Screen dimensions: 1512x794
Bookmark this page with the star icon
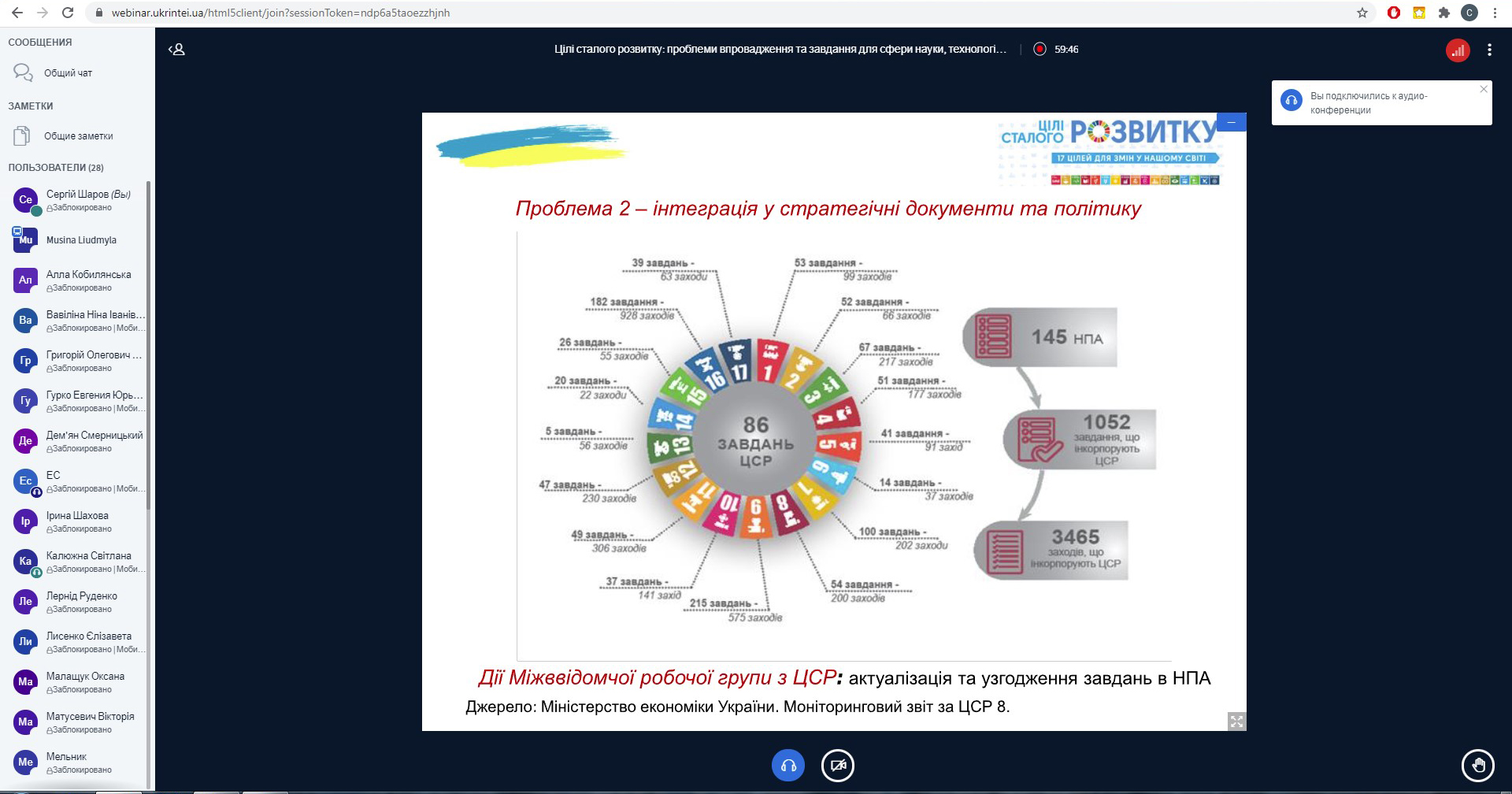(x=1362, y=13)
